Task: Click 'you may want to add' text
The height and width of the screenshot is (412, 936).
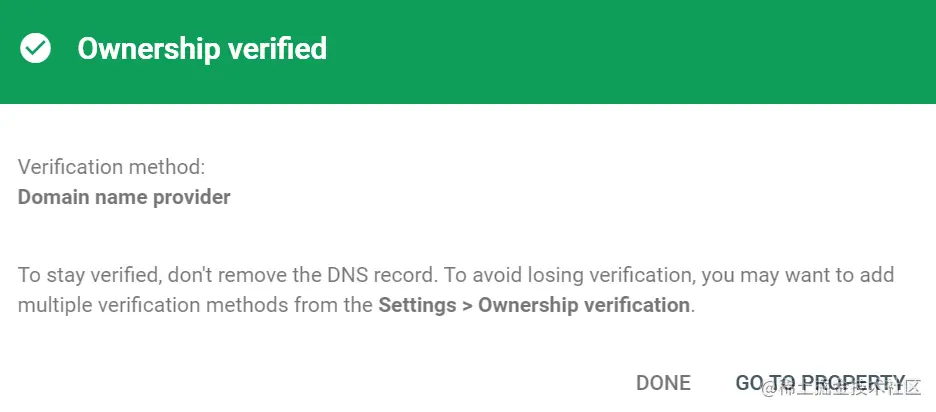Action: (x=798, y=275)
